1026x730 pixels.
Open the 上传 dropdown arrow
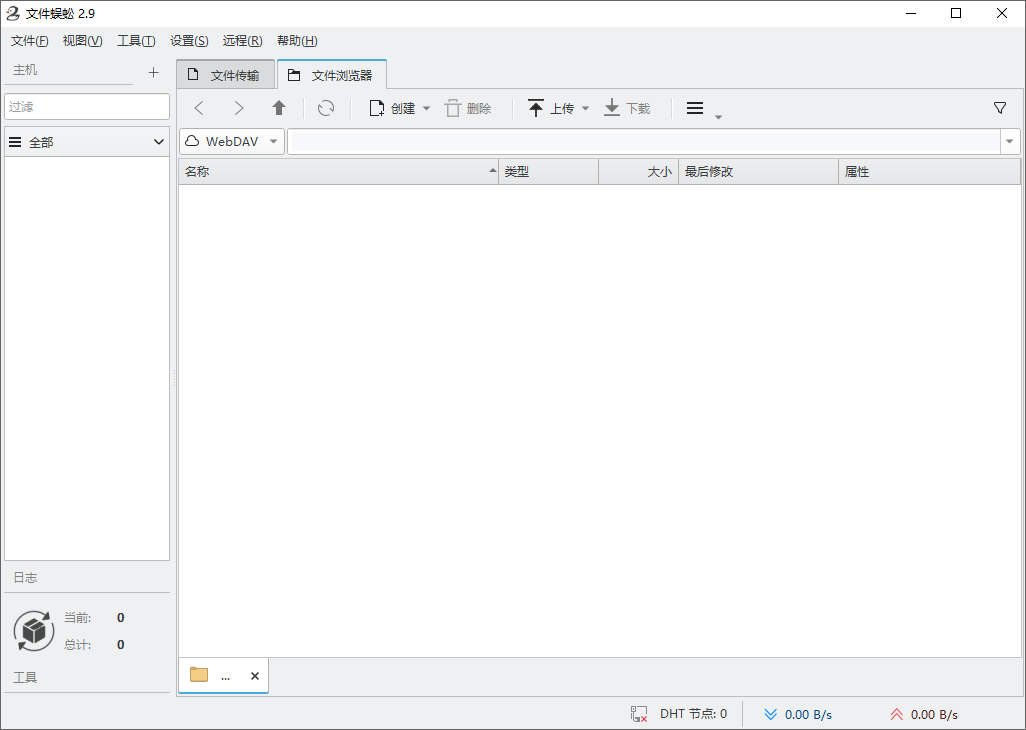pyautogui.click(x=586, y=109)
